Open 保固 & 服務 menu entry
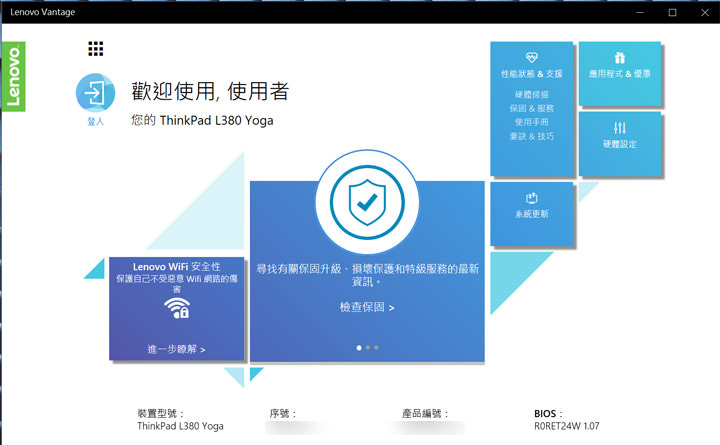Screen dimensions: 720x445 coord(531,108)
